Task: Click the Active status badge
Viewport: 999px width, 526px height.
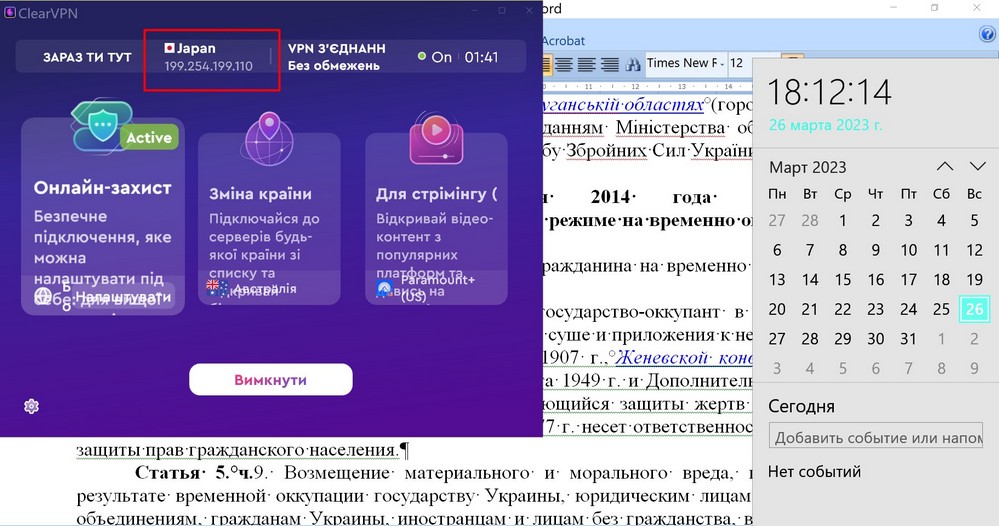Action: point(148,138)
